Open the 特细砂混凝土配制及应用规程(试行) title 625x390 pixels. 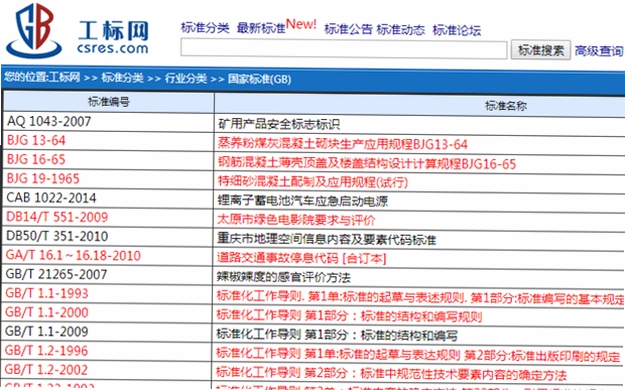tap(312, 182)
